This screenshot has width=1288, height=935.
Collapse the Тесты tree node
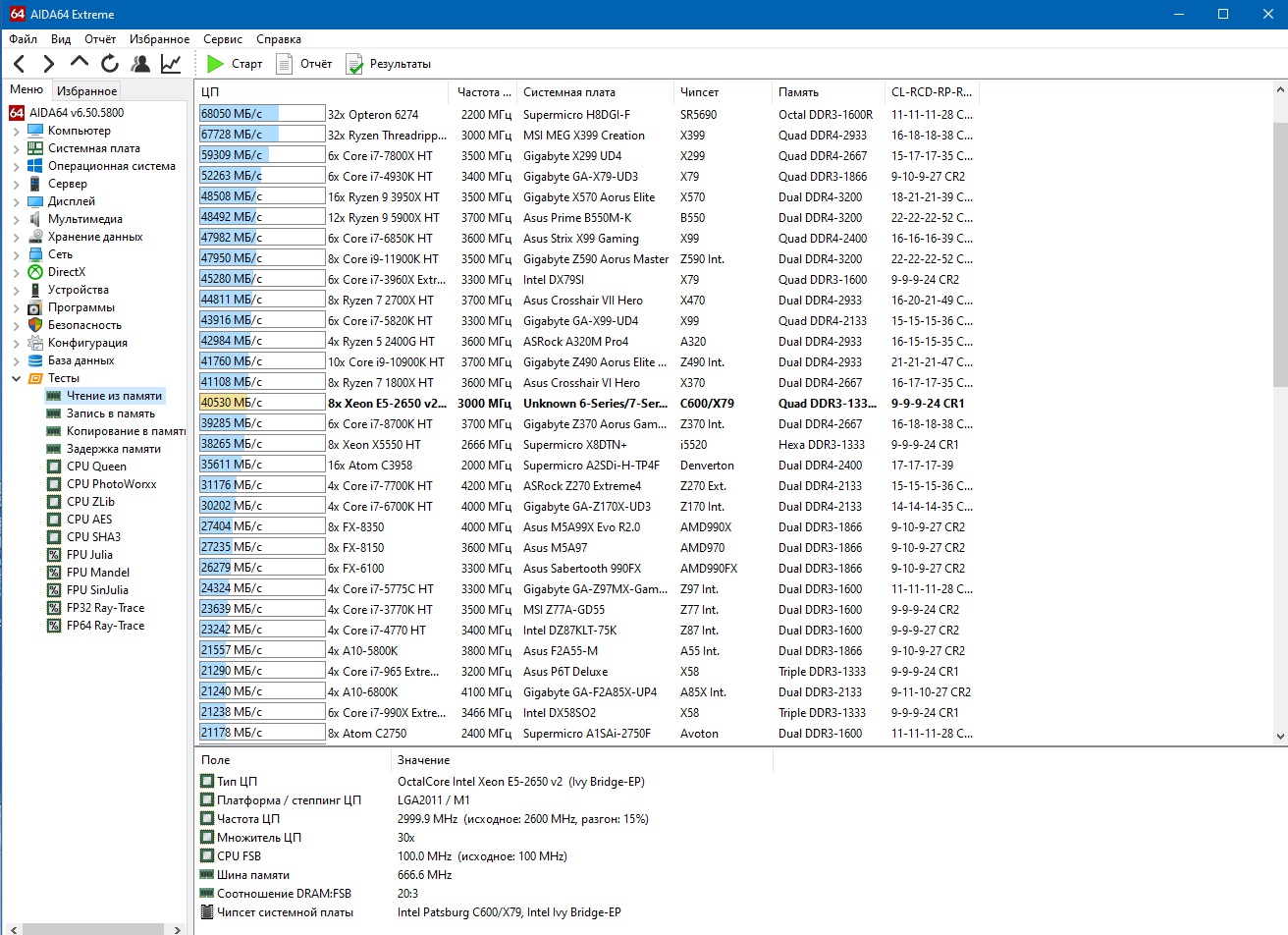coord(16,378)
